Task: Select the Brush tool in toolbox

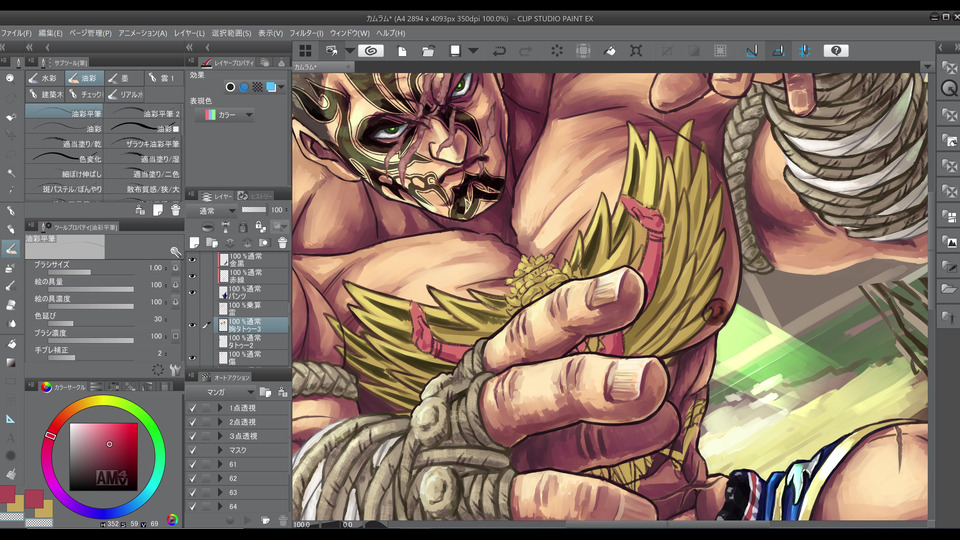Action: pos(10,249)
